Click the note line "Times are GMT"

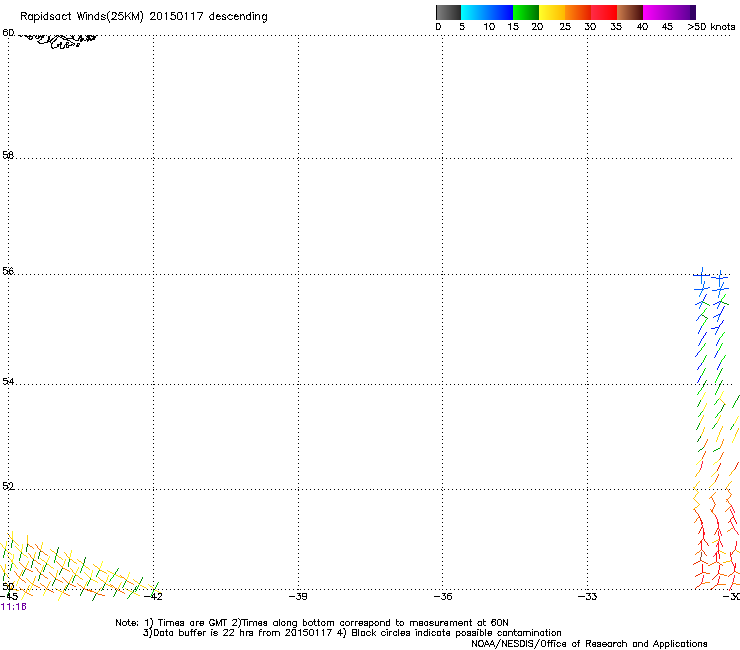193,623
